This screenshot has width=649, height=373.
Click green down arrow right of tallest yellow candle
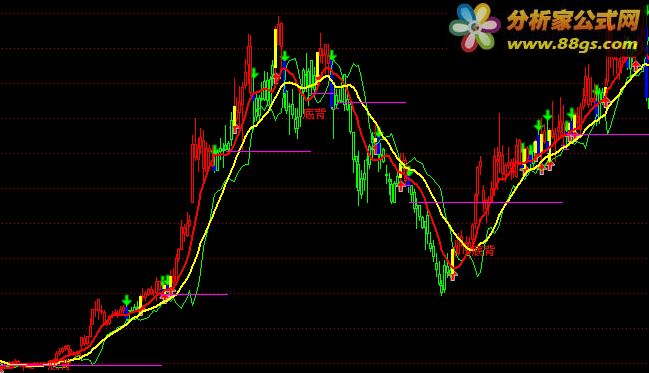pos(285,56)
